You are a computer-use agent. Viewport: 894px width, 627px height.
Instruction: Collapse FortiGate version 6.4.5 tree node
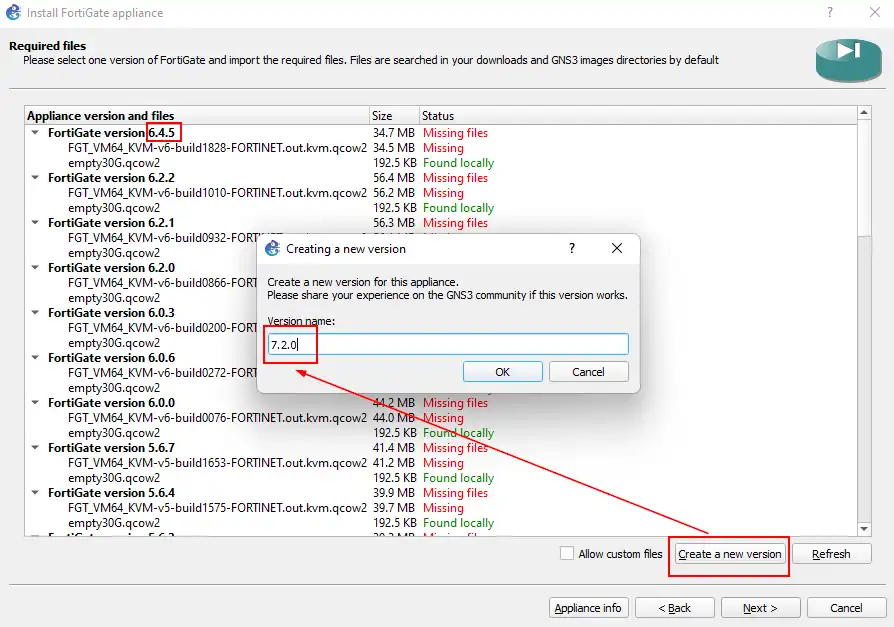(x=35, y=132)
